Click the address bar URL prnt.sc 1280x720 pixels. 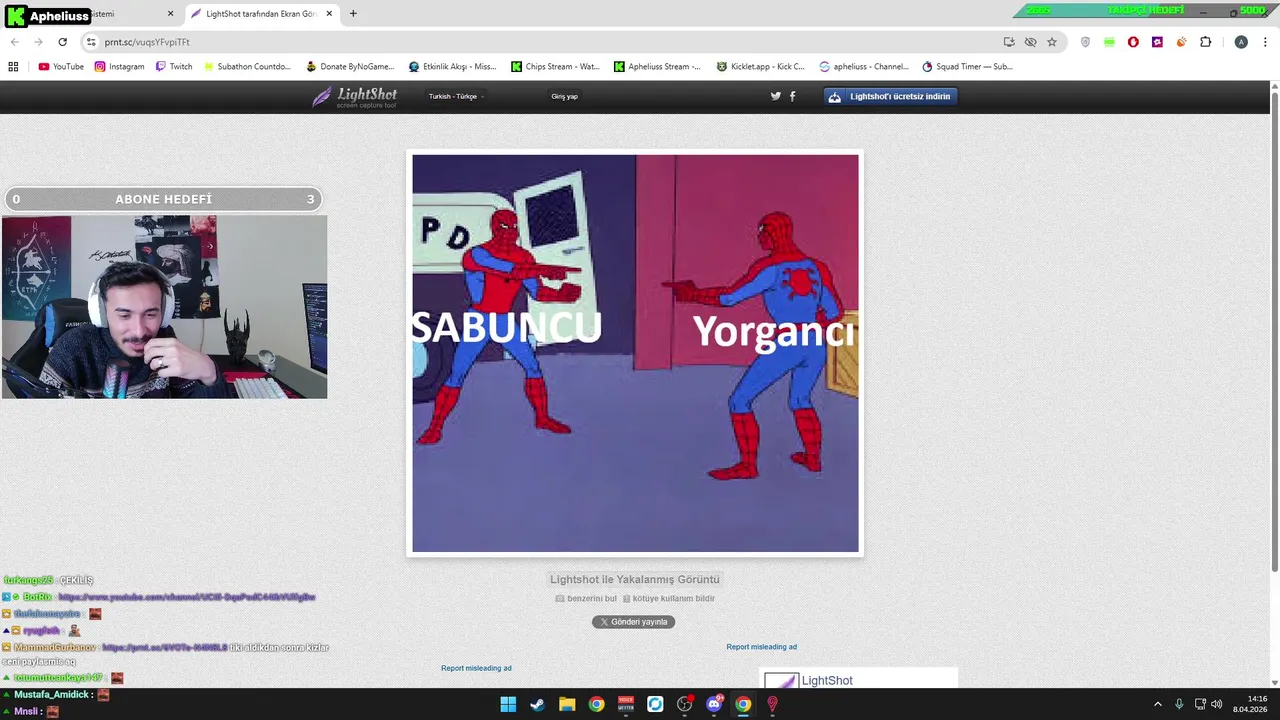tap(147, 42)
